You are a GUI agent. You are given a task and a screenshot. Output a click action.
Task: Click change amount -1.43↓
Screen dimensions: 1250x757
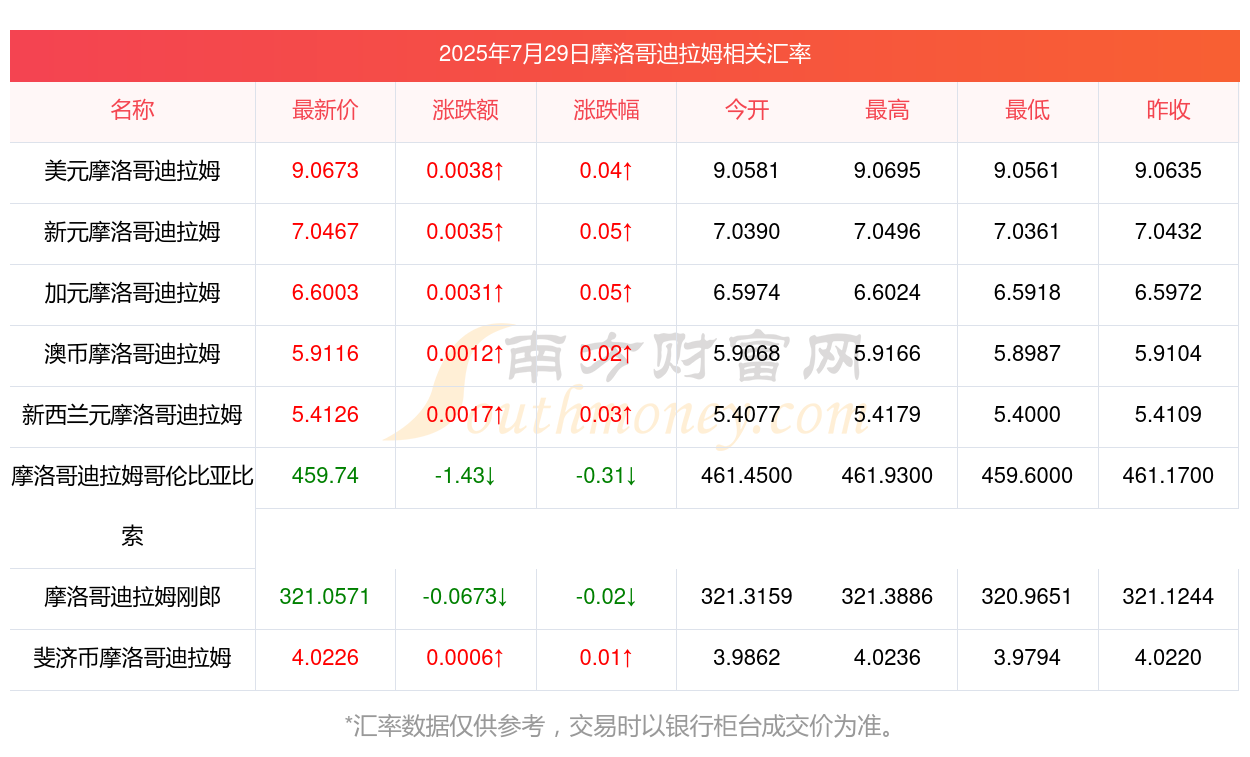click(x=466, y=476)
